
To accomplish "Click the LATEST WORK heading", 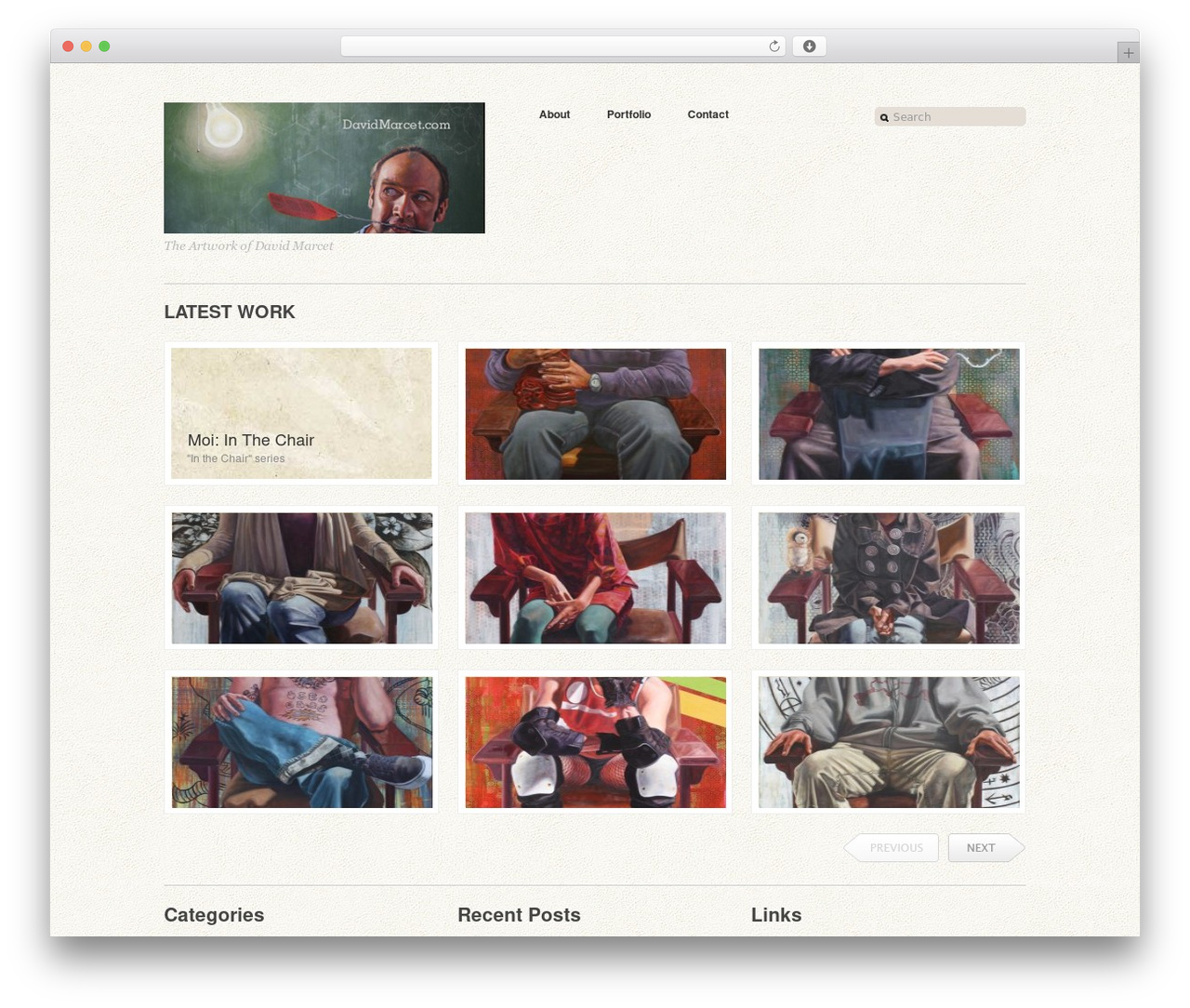I will click(x=230, y=312).
